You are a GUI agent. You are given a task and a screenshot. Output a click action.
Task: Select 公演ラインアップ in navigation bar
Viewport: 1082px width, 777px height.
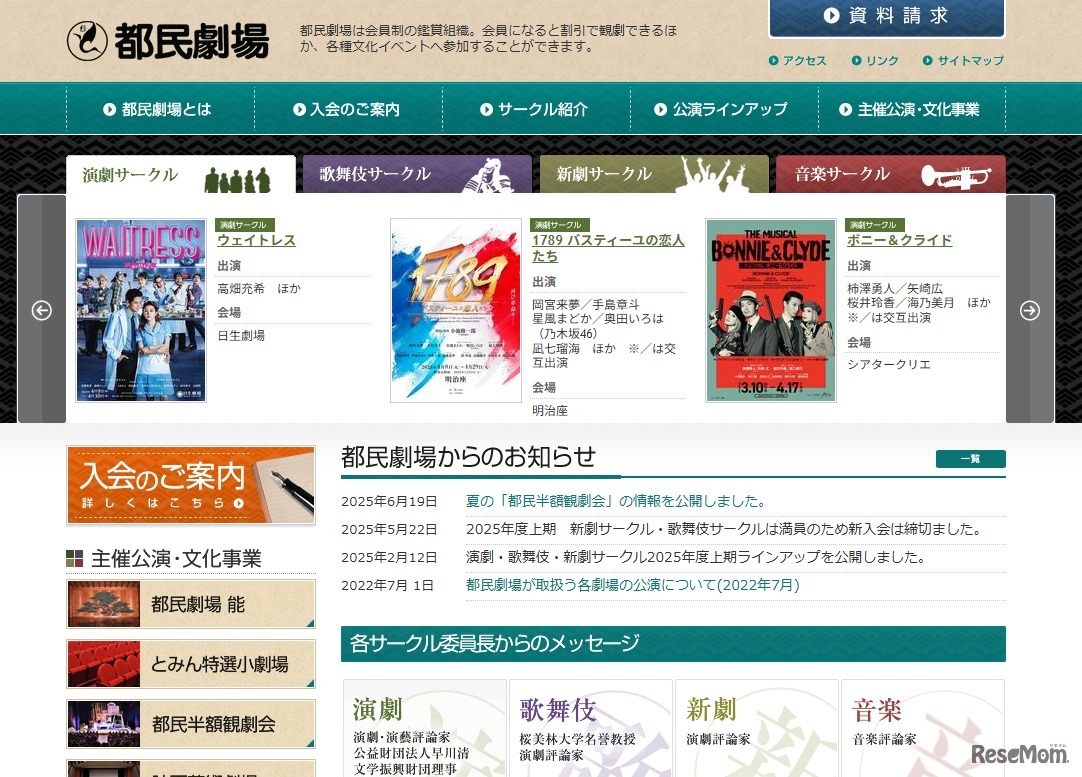[x=723, y=109]
